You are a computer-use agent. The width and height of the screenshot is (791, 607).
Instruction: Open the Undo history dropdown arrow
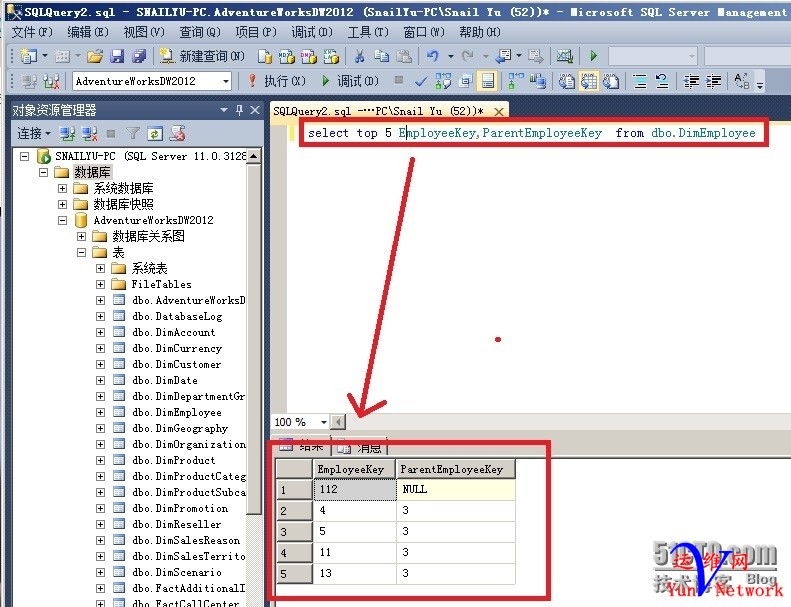tap(450, 56)
